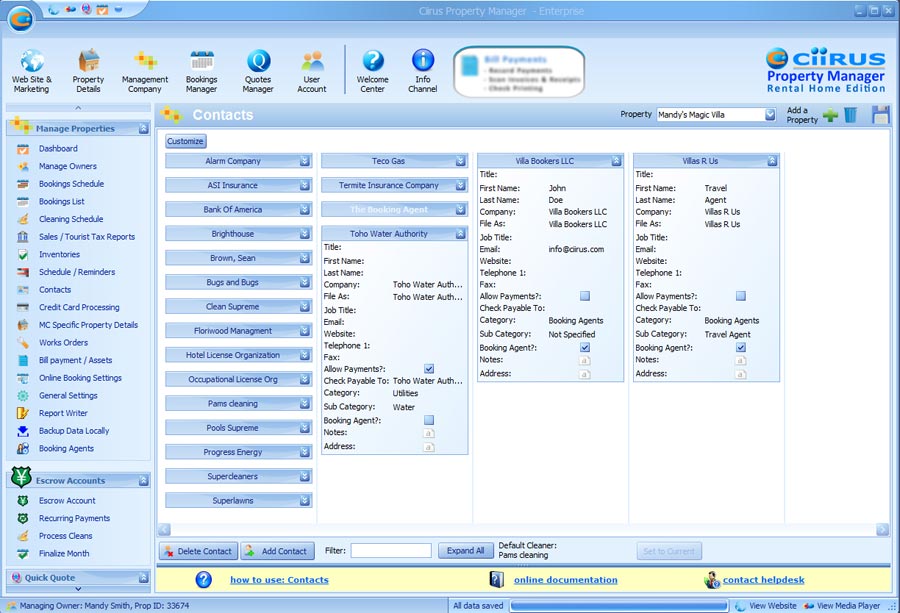Click View Media Player in status bar
Image resolution: width=900 pixels, height=613 pixels.
pos(841,606)
